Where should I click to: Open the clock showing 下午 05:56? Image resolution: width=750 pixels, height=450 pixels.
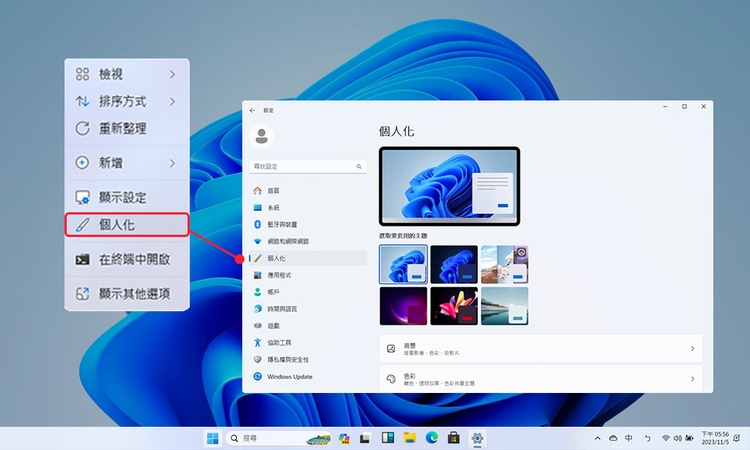pyautogui.click(x=715, y=438)
